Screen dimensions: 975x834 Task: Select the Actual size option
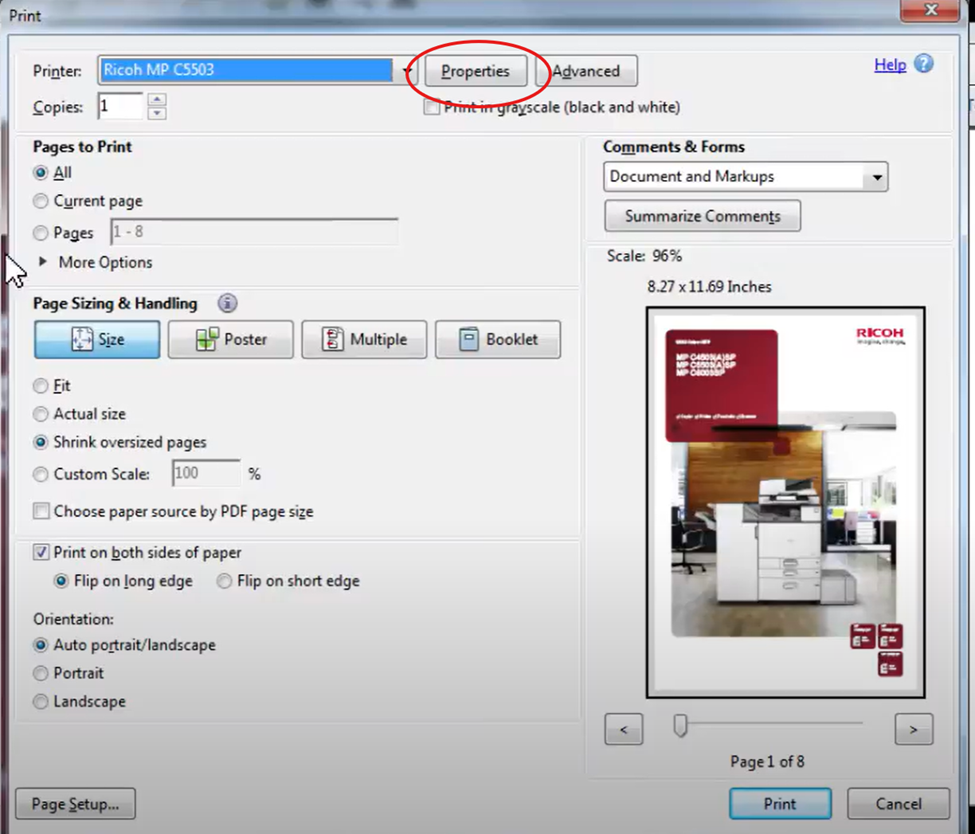[40, 414]
